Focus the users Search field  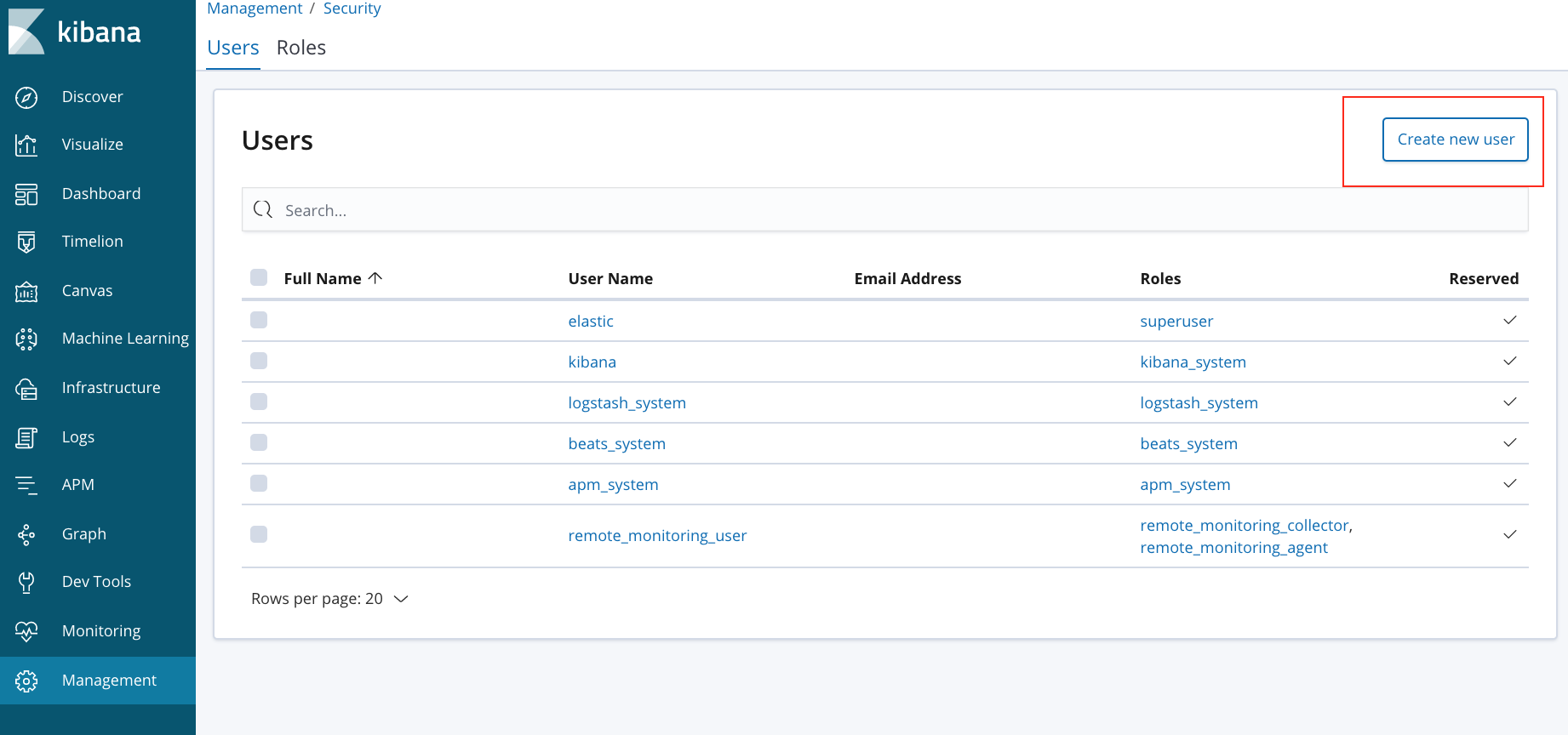click(885, 209)
